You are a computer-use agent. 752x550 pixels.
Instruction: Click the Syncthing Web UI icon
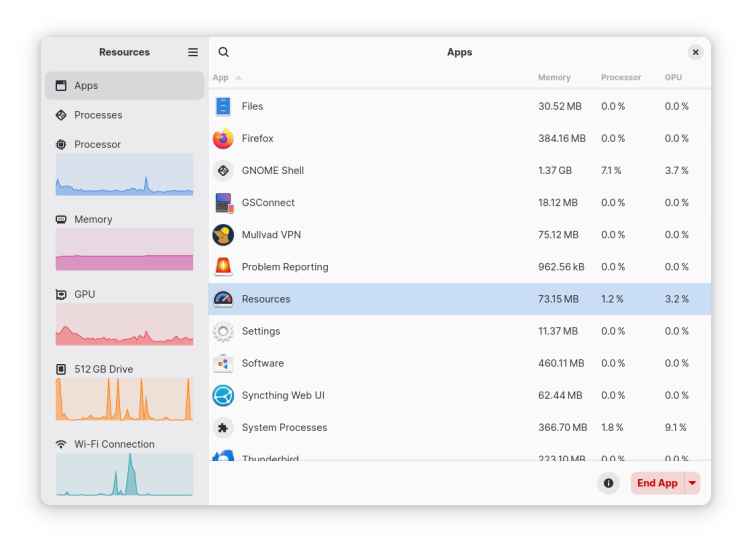pyautogui.click(x=223, y=396)
